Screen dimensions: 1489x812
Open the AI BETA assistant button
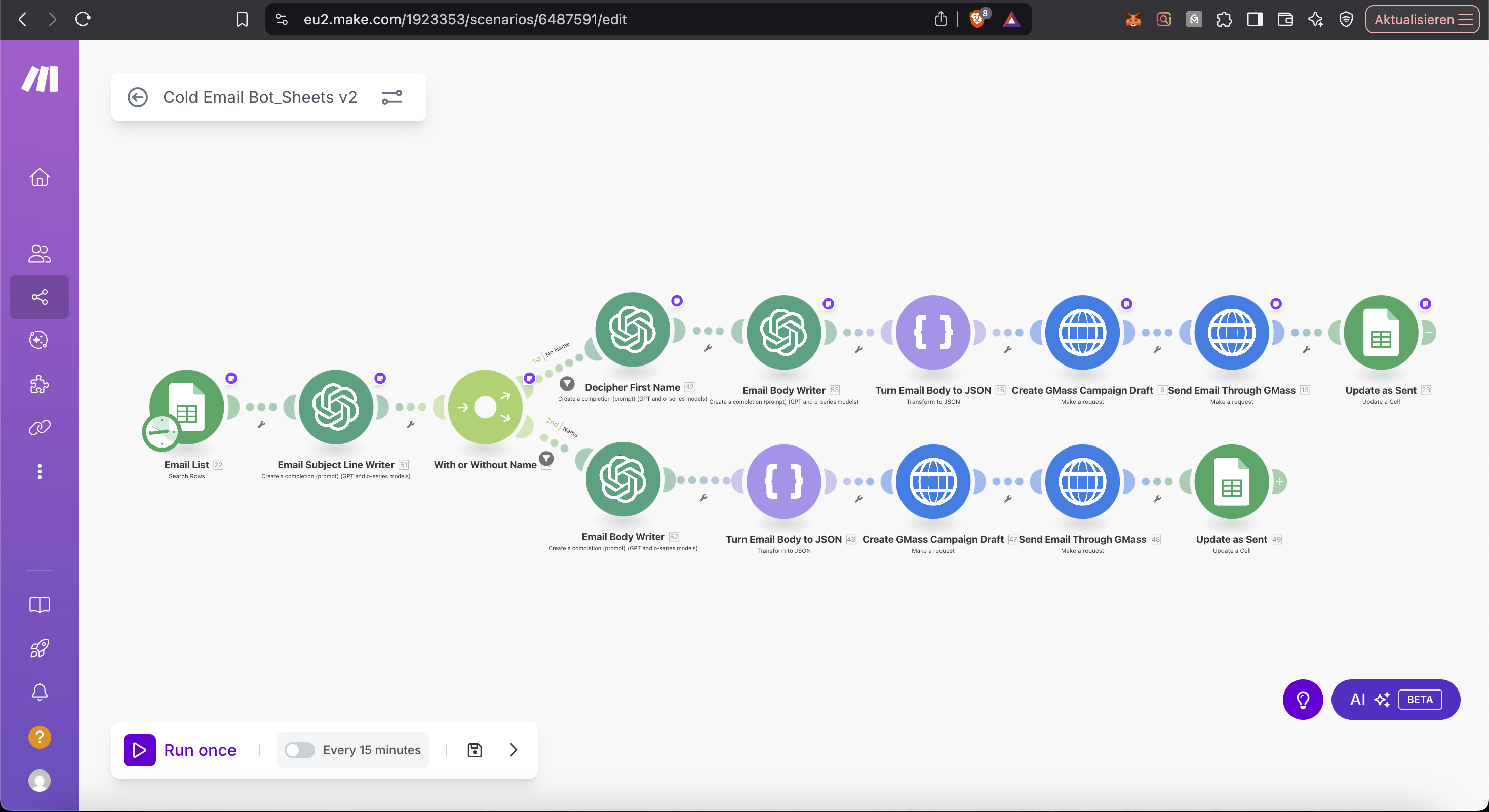click(x=1395, y=699)
